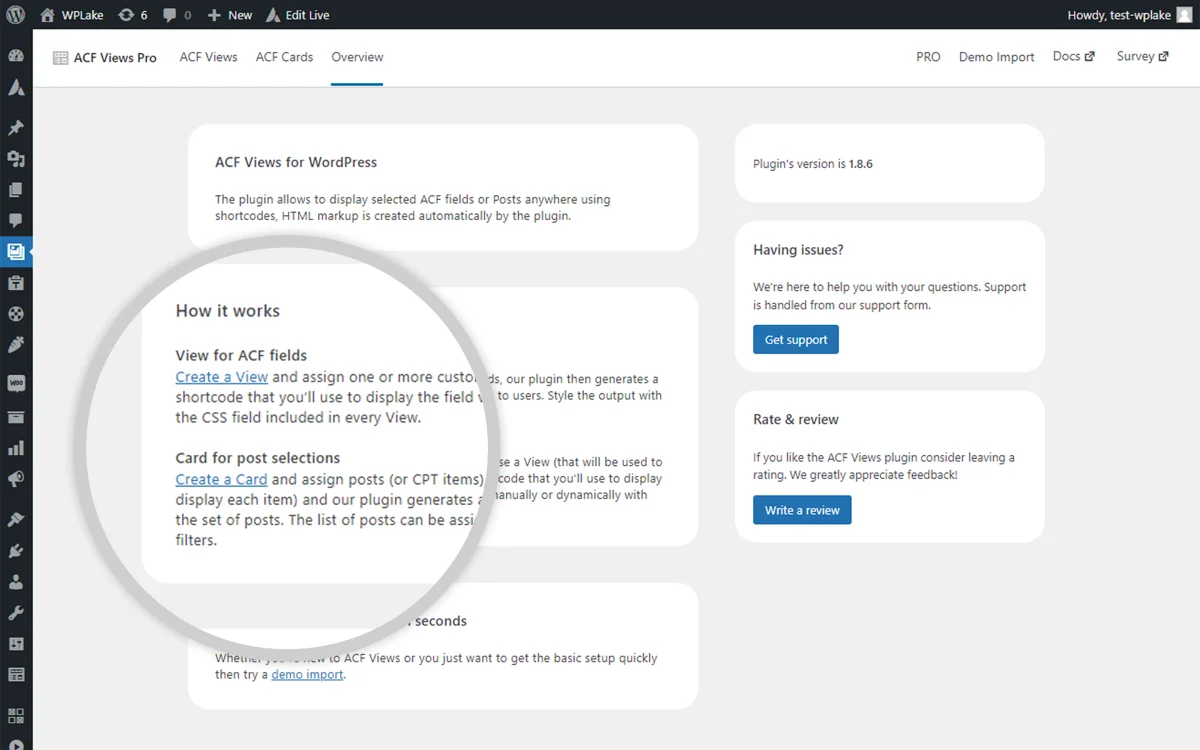Screen dimensions: 1200x750
Task: Click the demo import link
Action: [308, 675]
